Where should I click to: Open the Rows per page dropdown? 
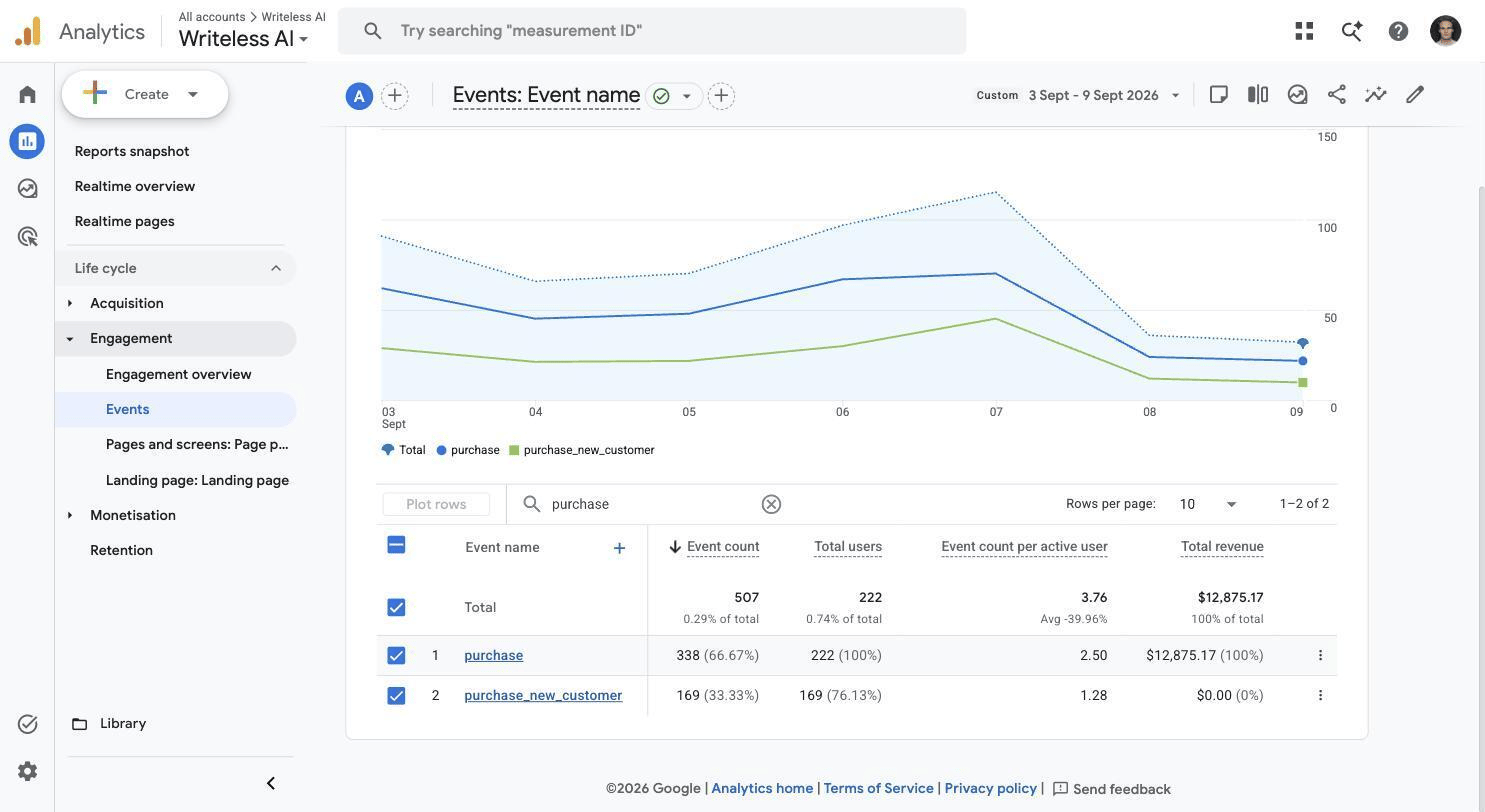[x=1208, y=504]
